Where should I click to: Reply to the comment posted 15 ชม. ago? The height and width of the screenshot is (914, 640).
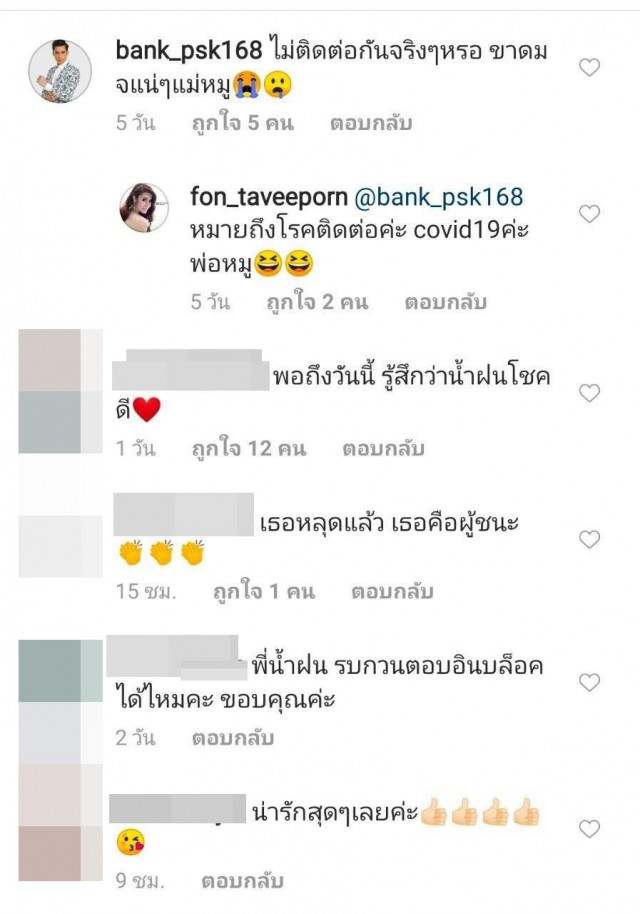(392, 591)
